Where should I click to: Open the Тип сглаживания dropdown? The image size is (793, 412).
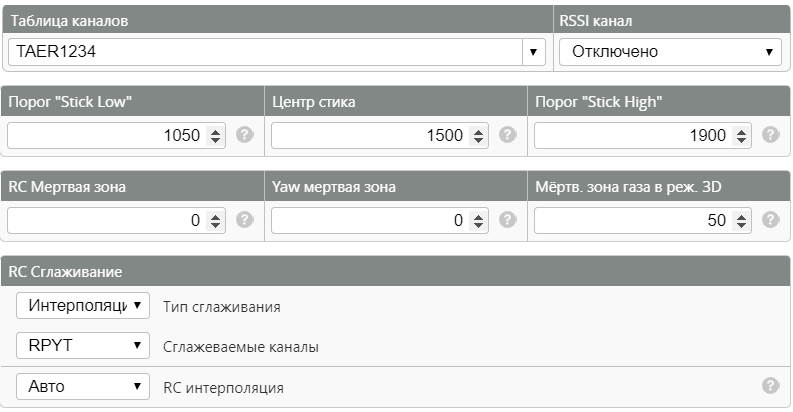83,306
